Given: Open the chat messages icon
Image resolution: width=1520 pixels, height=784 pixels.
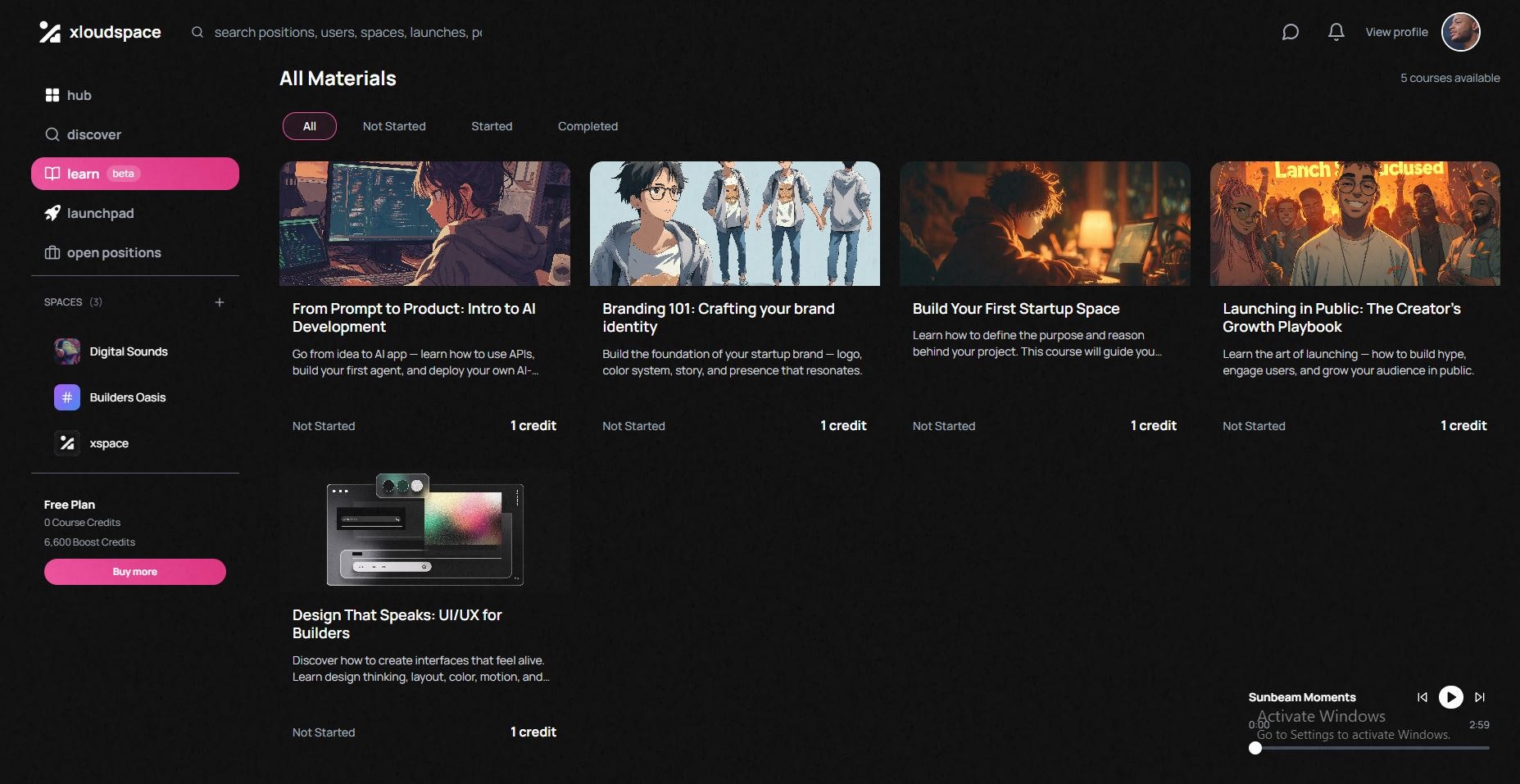Looking at the screenshot, I should [1291, 32].
